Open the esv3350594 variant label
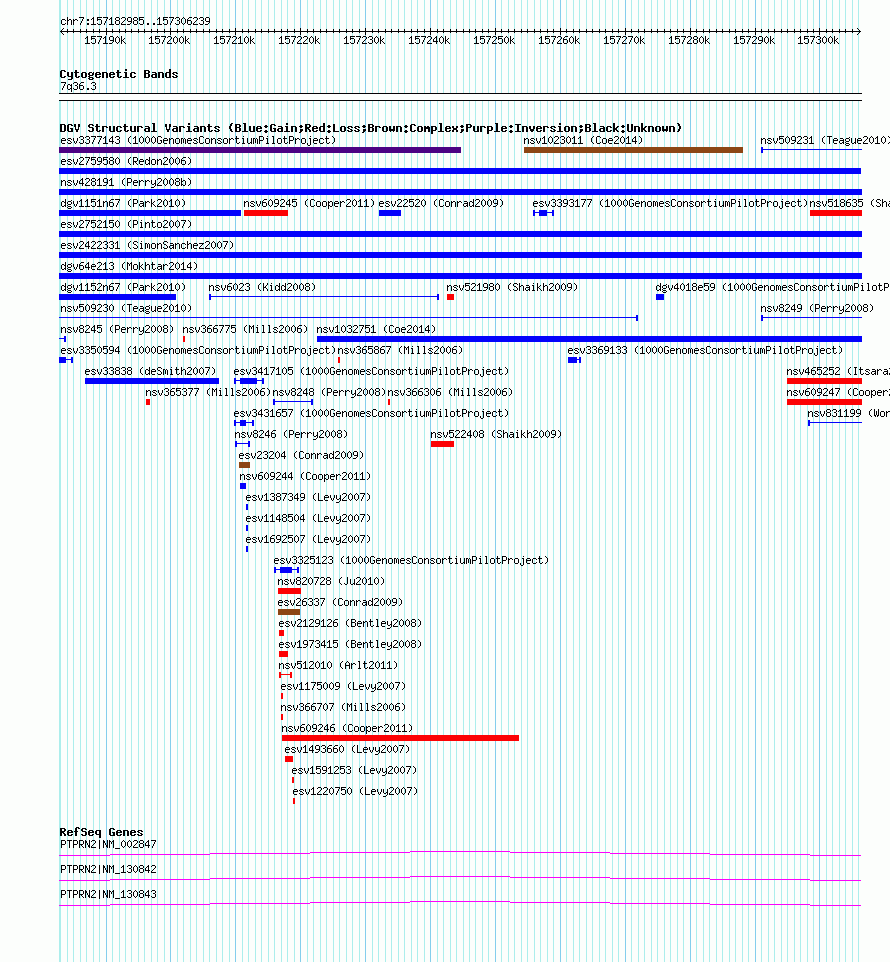Screen dimensions: 890x962 coord(198,350)
